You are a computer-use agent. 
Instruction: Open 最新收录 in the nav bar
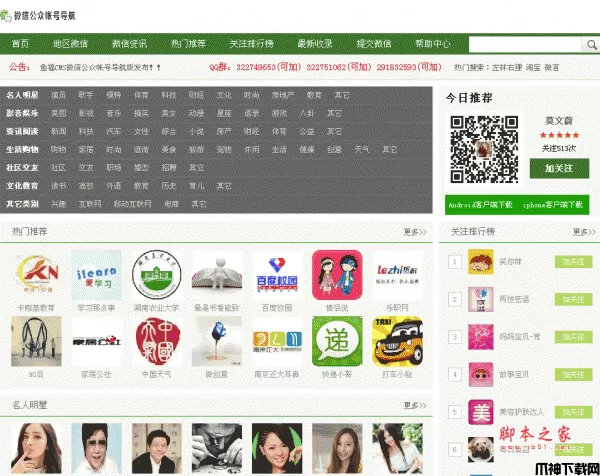(x=315, y=44)
